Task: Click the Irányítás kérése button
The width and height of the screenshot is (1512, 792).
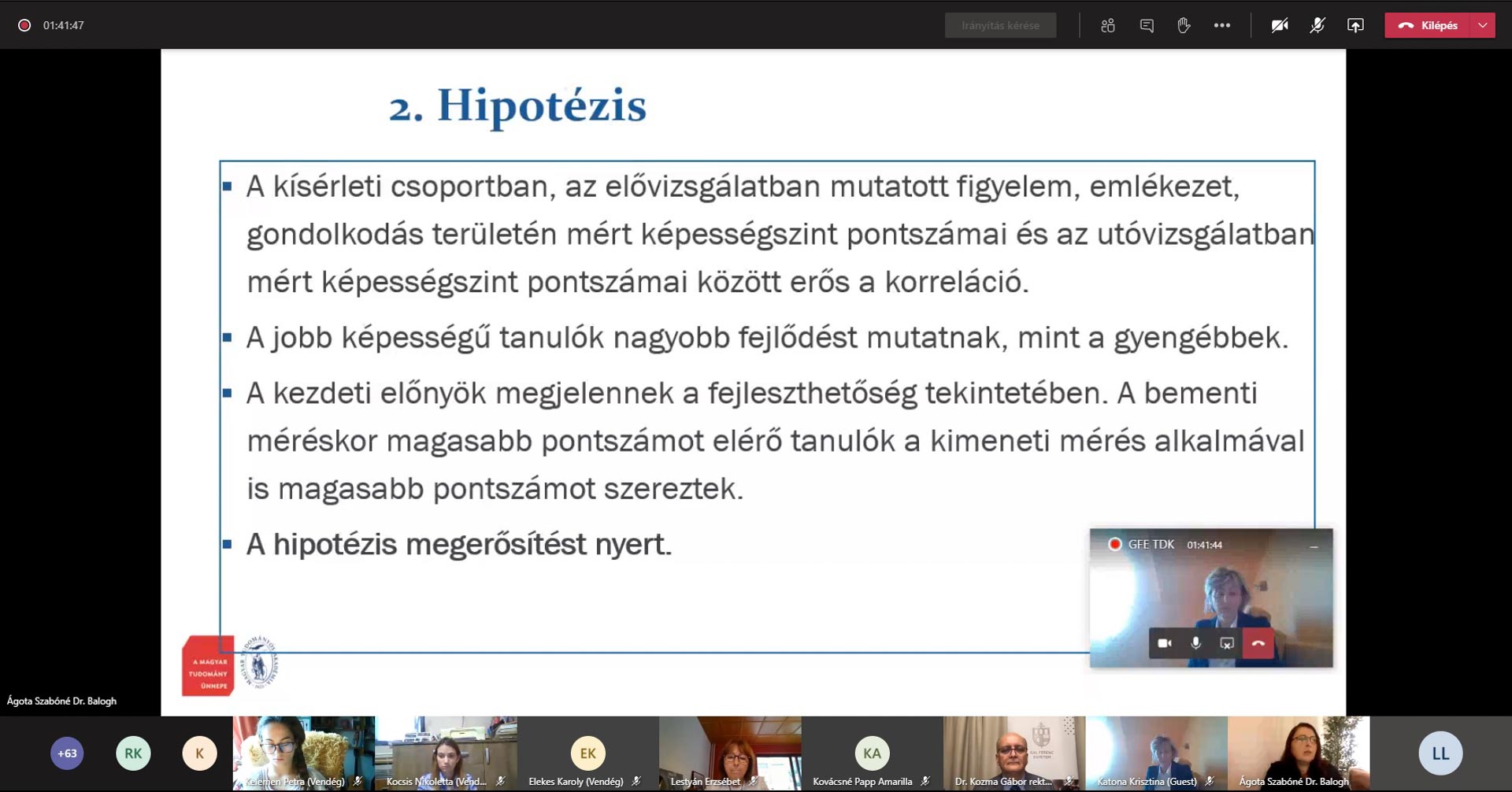Action: coord(1000,25)
